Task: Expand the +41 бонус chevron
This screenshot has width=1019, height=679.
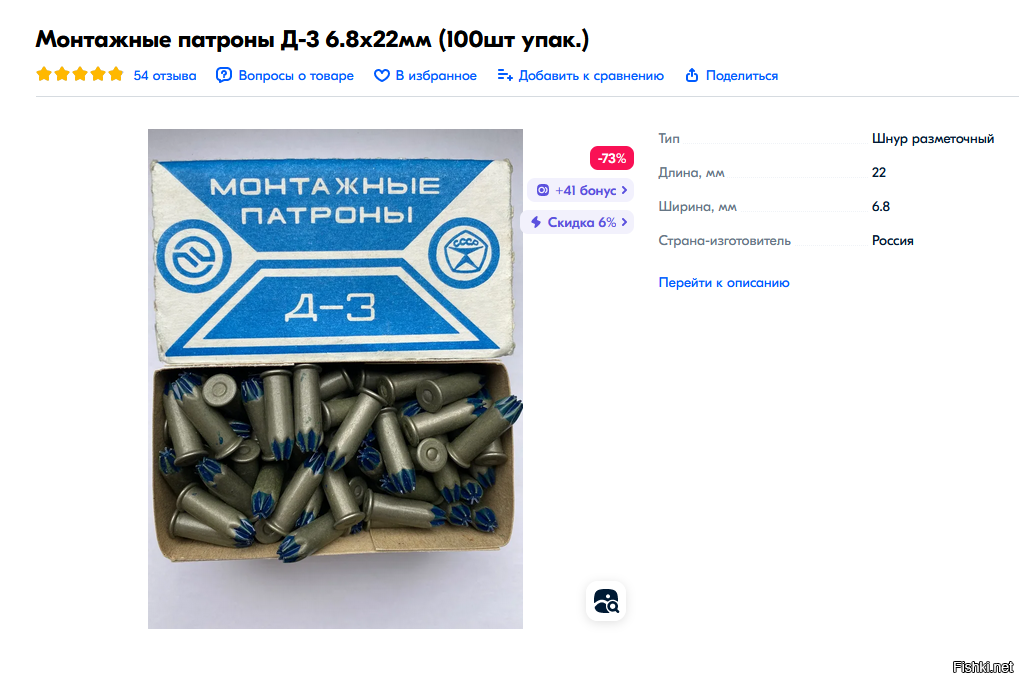Action: point(624,190)
